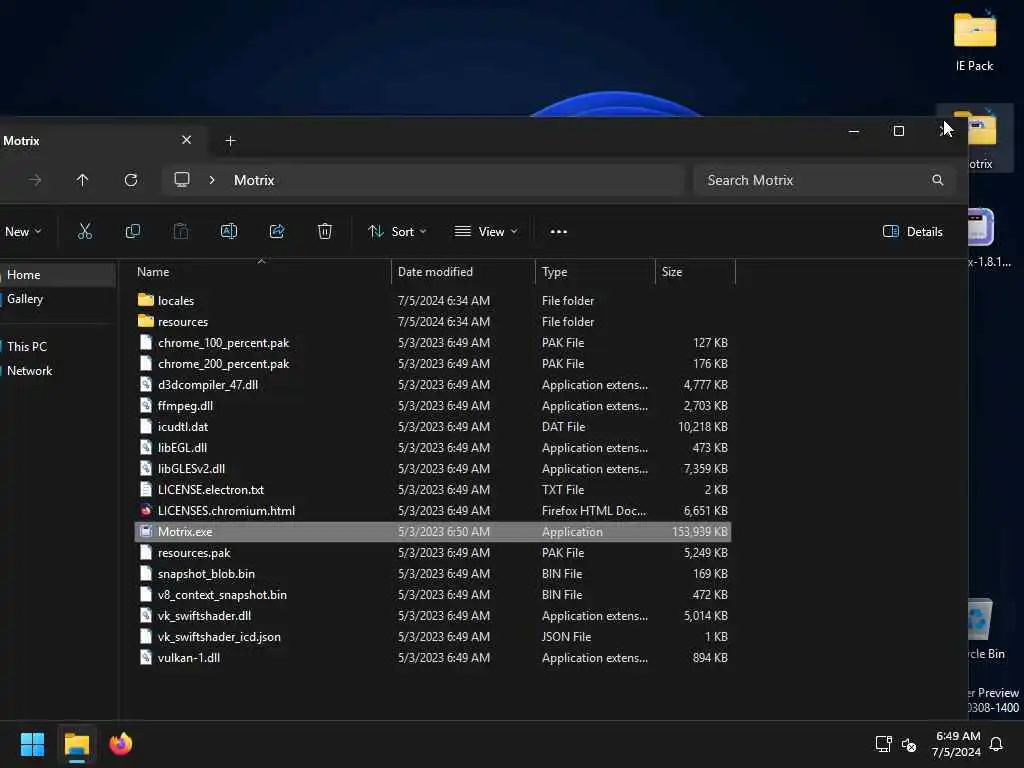Open the Sort dropdown
The height and width of the screenshot is (768, 1024).
click(397, 232)
